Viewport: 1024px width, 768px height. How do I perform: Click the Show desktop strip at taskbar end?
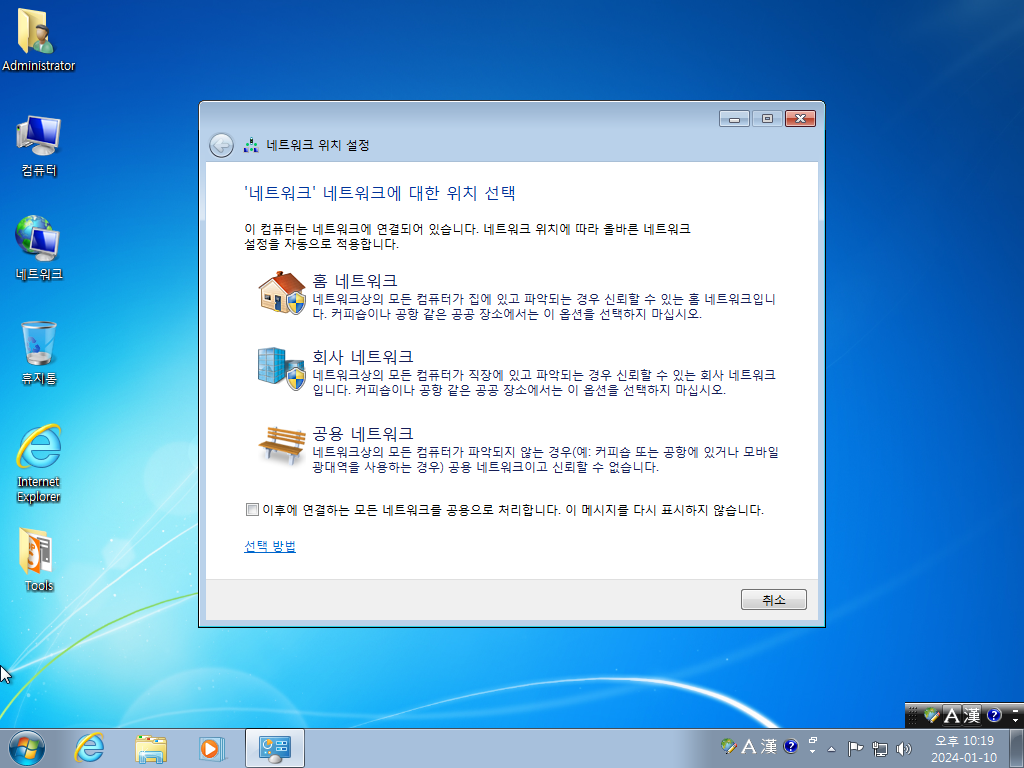pyautogui.click(x=1017, y=748)
